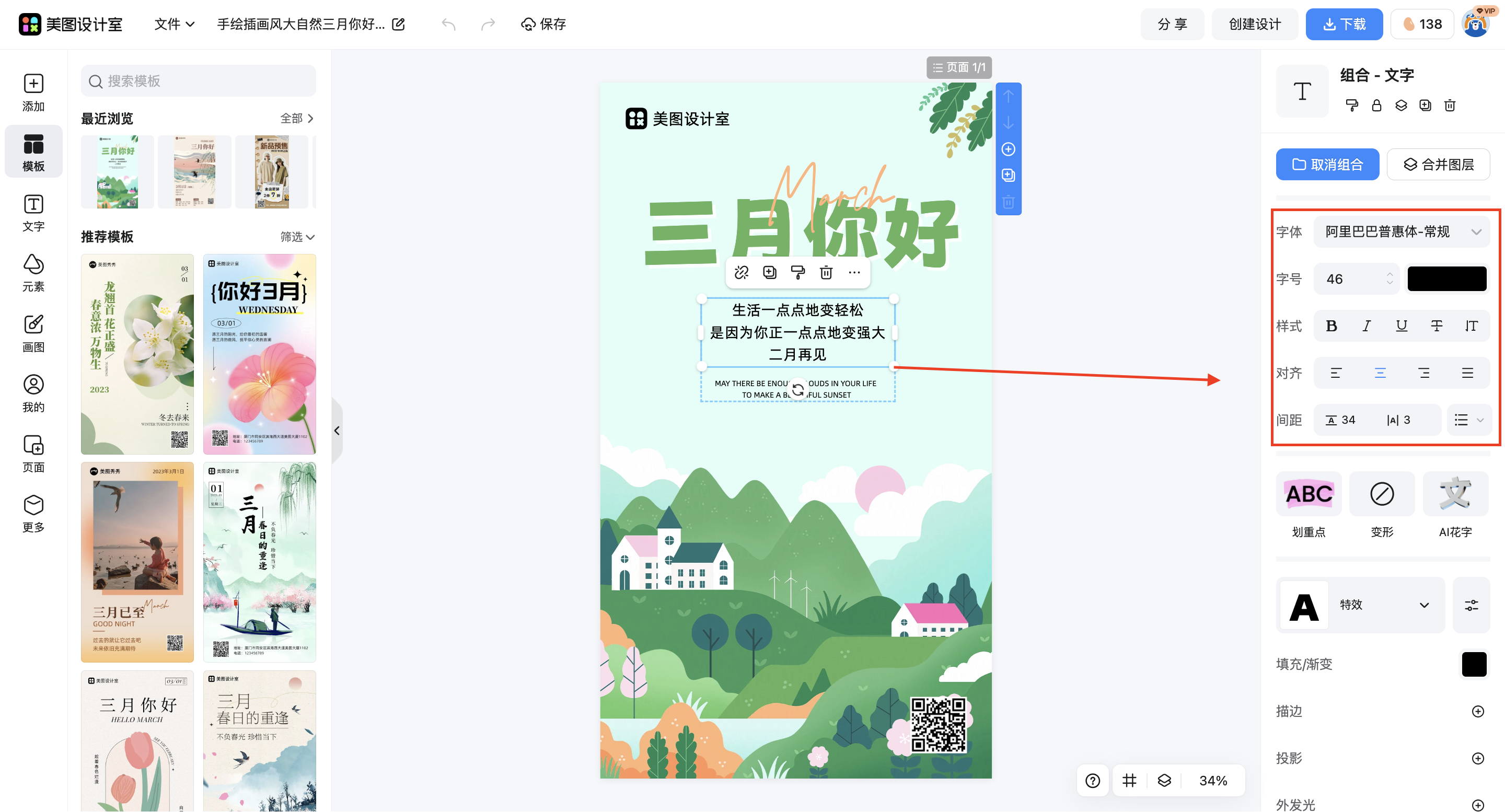This screenshot has width=1505, height=812.
Task: Apply the 划重点 highlight effect
Action: [x=1309, y=494]
